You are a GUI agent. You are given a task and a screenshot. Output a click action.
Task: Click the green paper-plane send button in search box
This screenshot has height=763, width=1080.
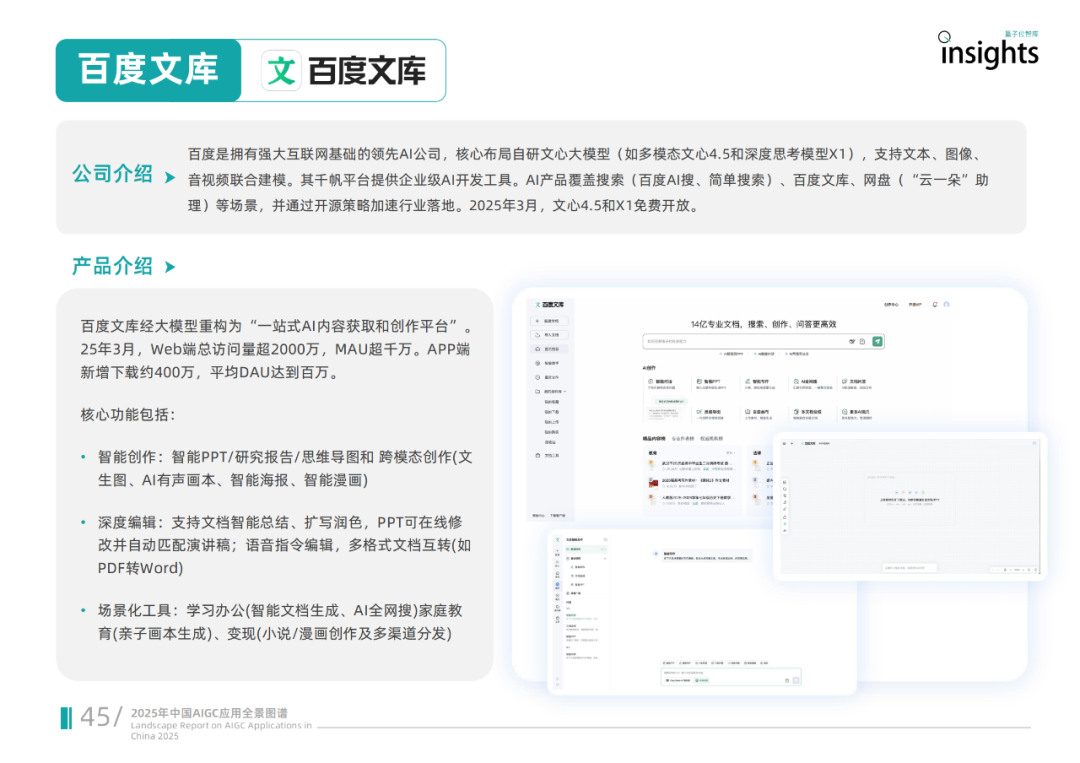tap(877, 341)
